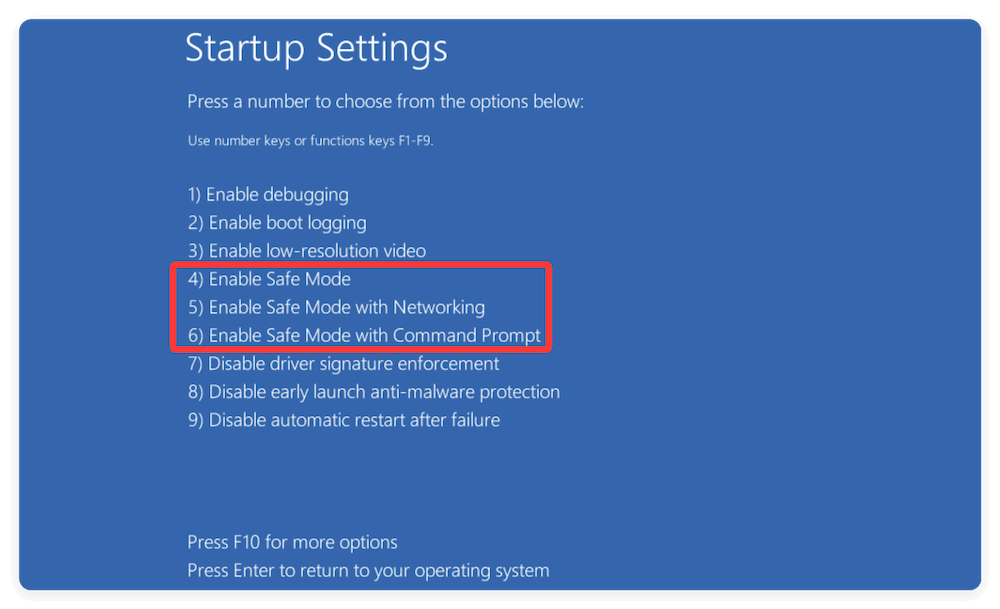Click the '1)' number before Enable debugging
Viewport: 1000px width, 609px height.
click(195, 195)
